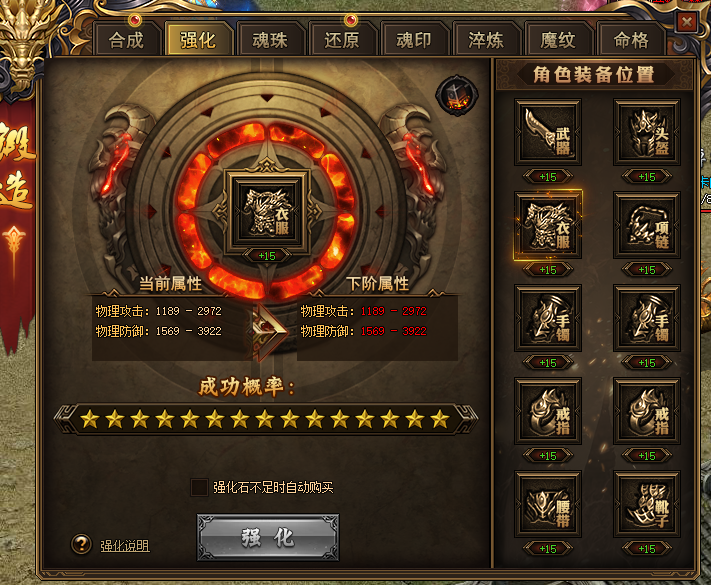
Task: Select the 靴子 boots equipment slot
Action: point(647,504)
